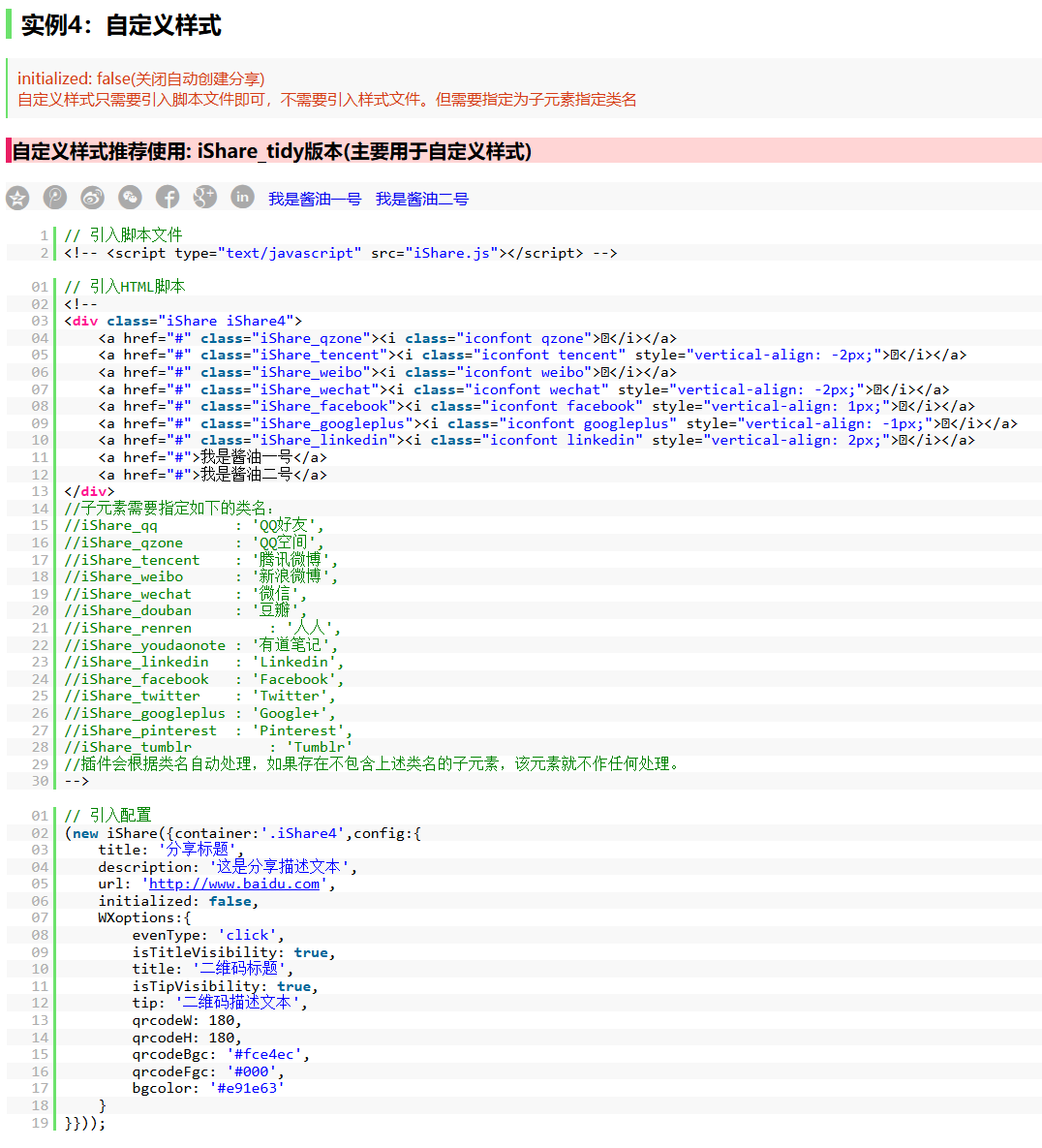
Task: Click the comment //iShare_douban : '豆瓣'
Action: 186,610
